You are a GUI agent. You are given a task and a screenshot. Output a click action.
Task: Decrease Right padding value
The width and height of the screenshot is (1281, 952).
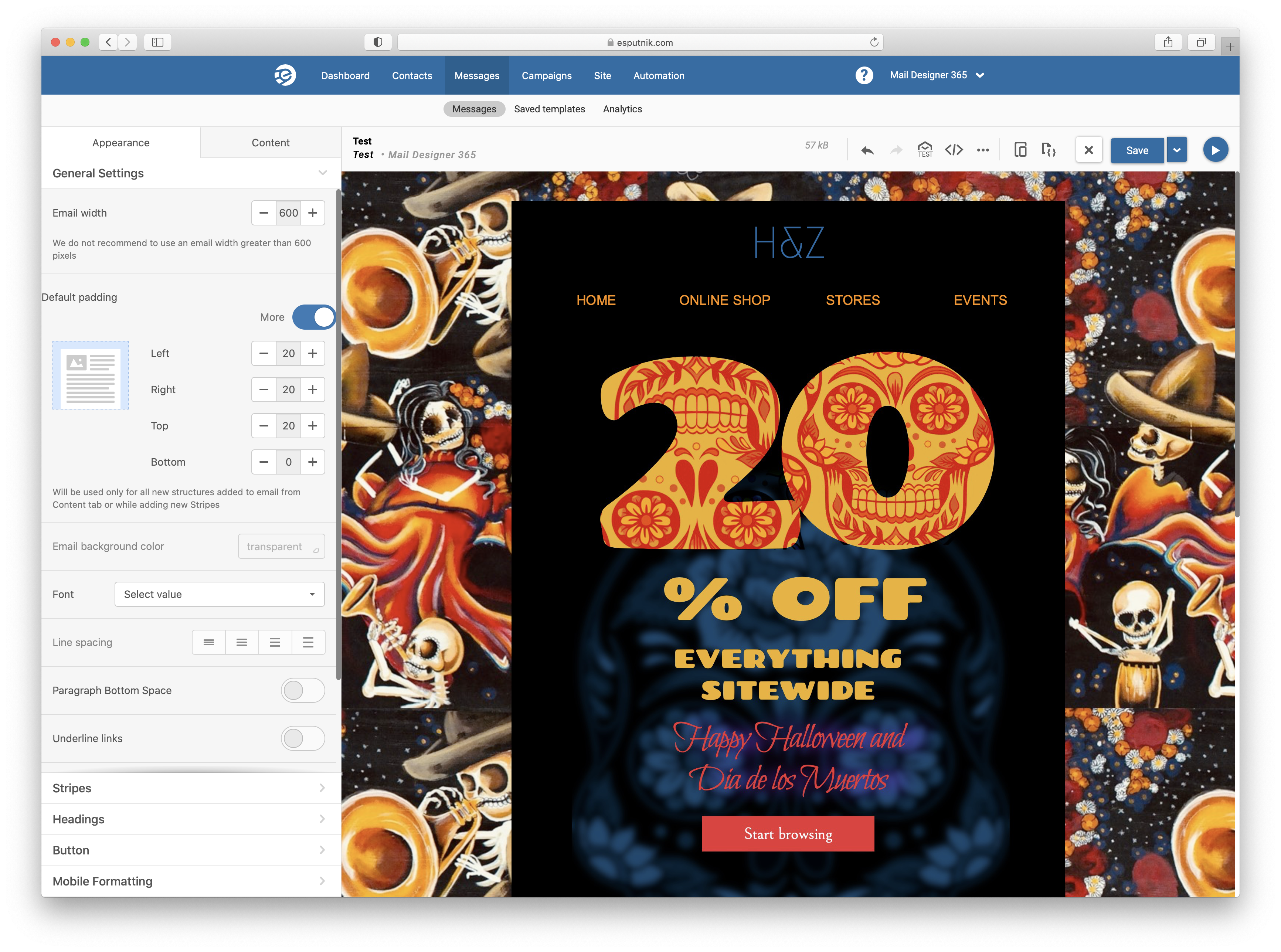coord(264,390)
